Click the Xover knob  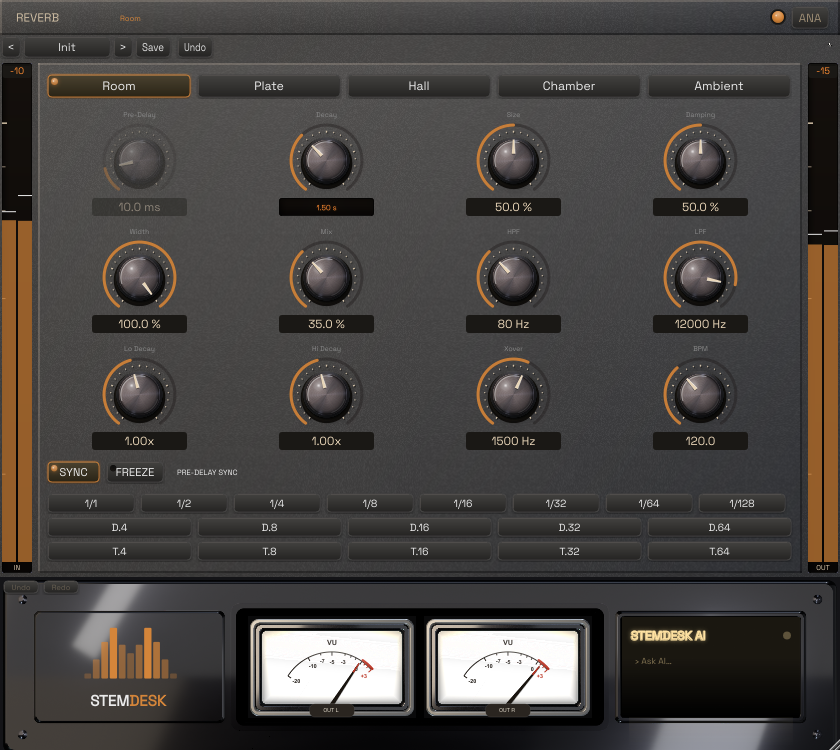tap(513, 395)
